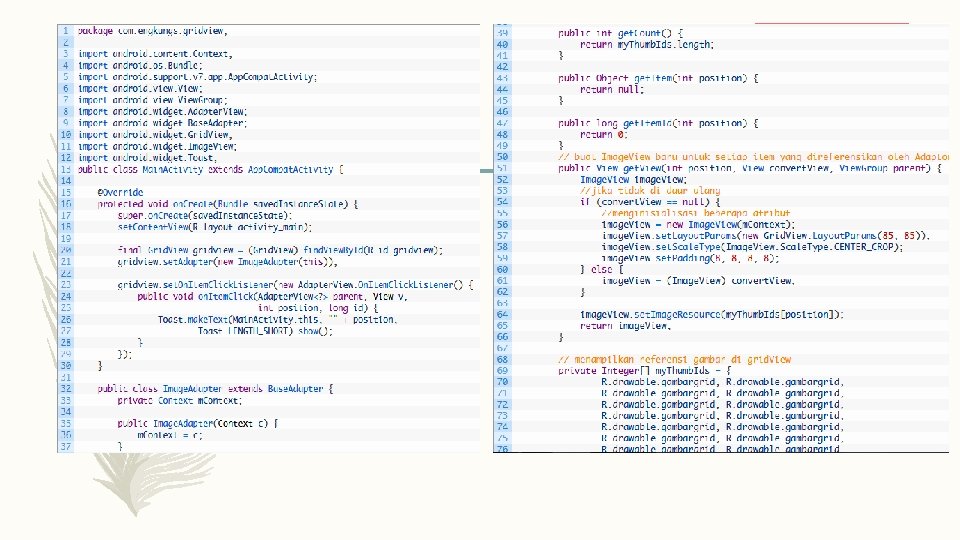Click the comment about ImageView baru
Viewport: 960px width, 540px height.
(754, 157)
